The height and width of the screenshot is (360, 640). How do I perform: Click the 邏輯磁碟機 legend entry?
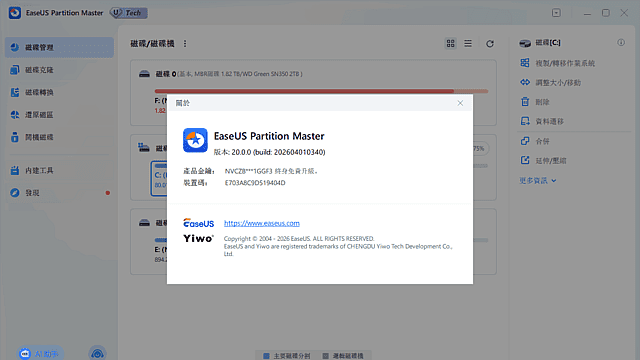343,356
